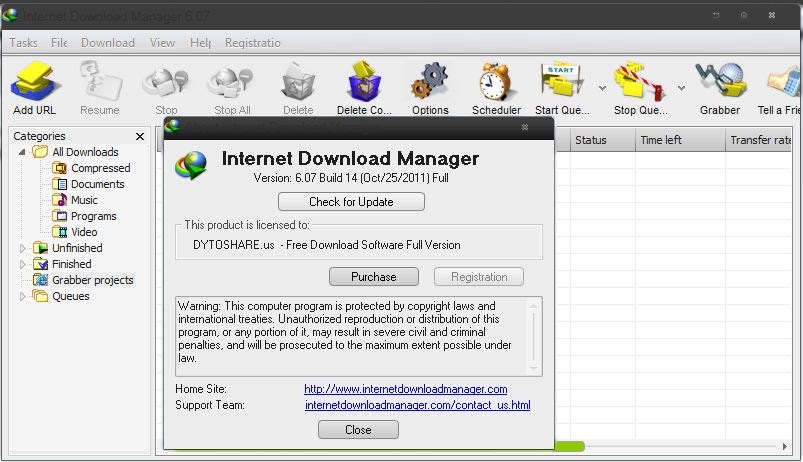Expand the Queues category arrow
Screen dimensions: 803x462
(22, 296)
